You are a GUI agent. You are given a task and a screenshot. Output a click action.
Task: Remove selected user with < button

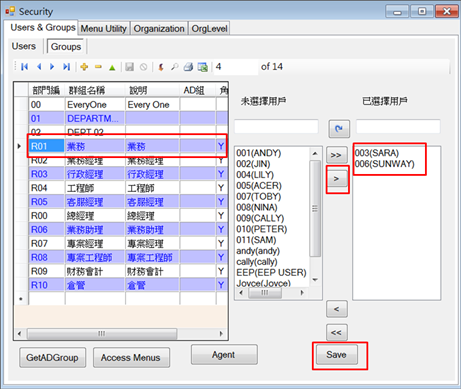pos(337,309)
